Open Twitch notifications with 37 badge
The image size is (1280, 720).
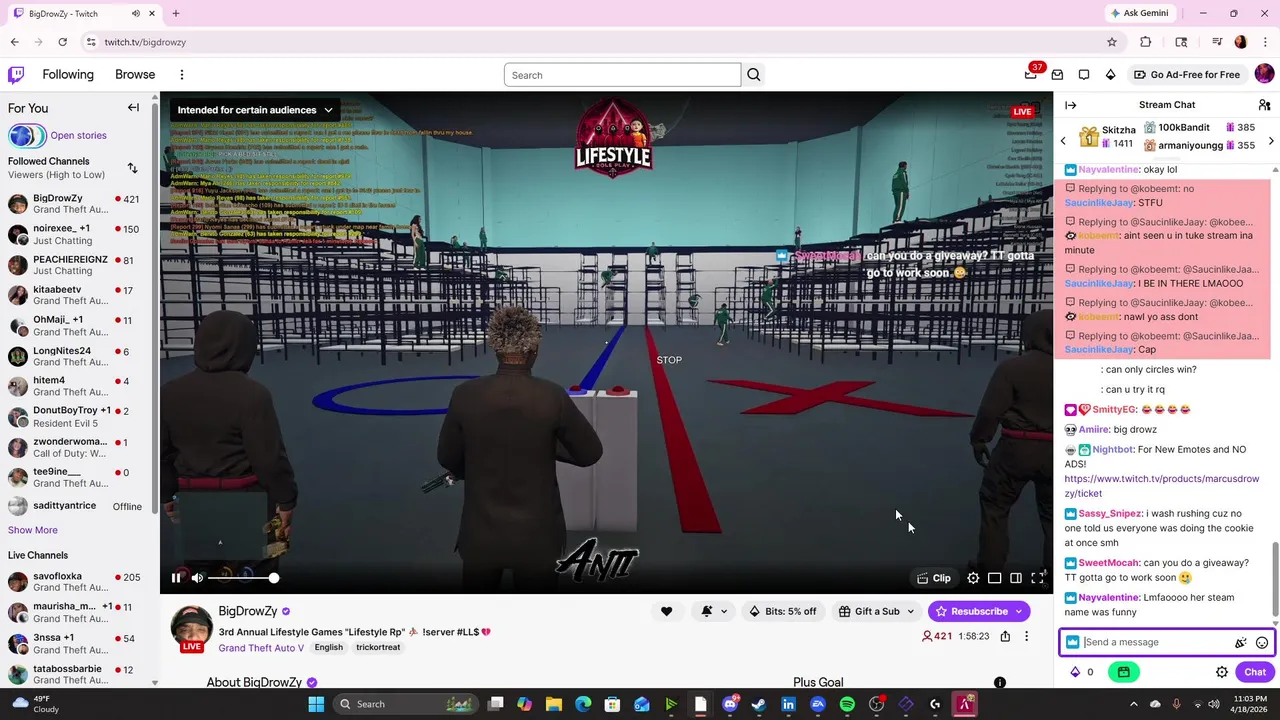[x=1031, y=75]
